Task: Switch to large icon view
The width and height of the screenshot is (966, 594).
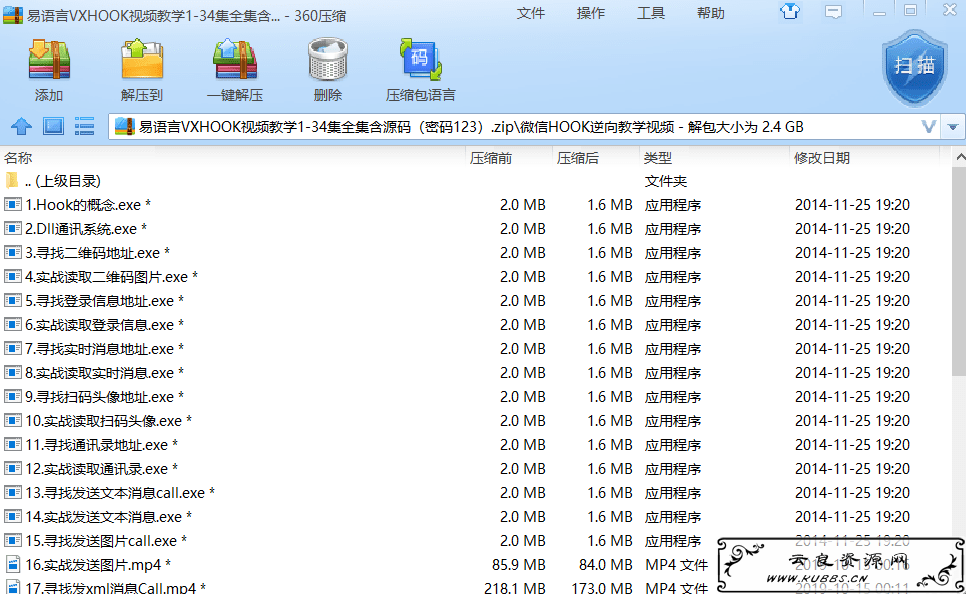Action: pyautogui.click(x=54, y=126)
